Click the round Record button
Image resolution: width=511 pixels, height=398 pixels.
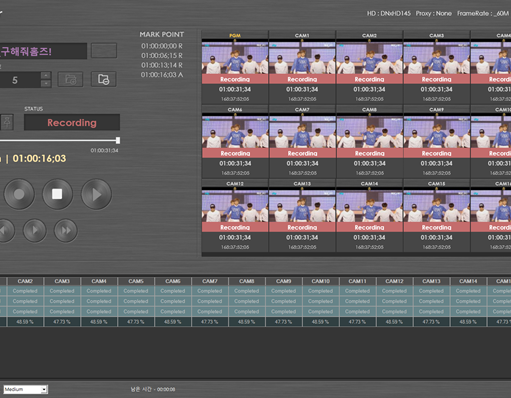coord(19,194)
